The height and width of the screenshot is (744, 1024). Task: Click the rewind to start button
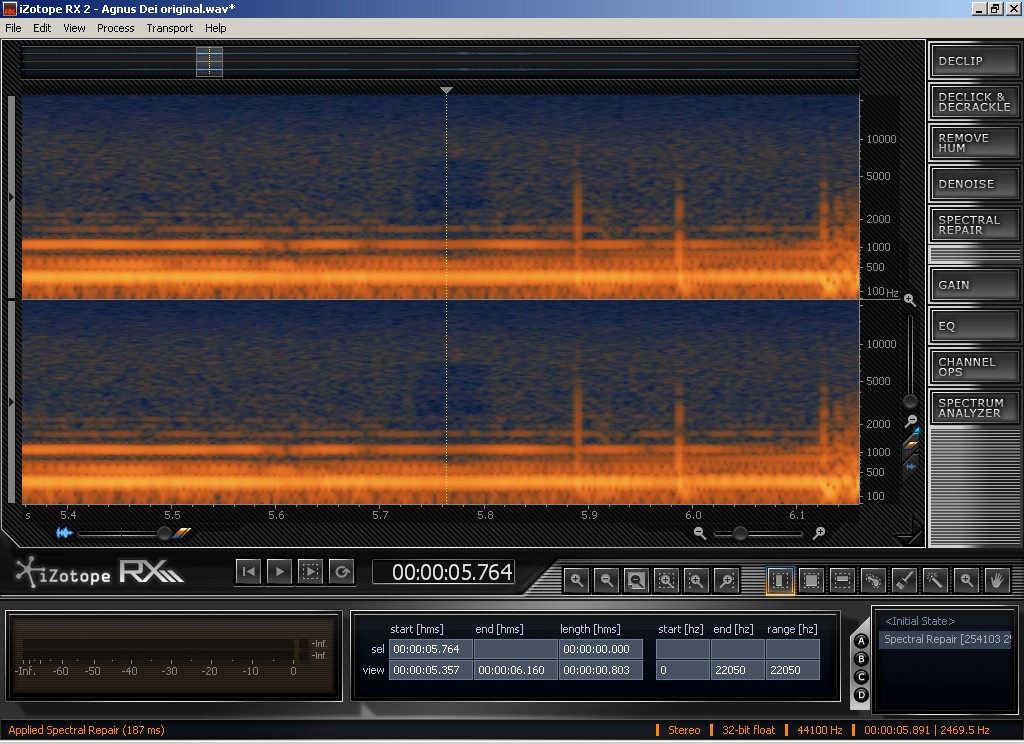coord(248,572)
